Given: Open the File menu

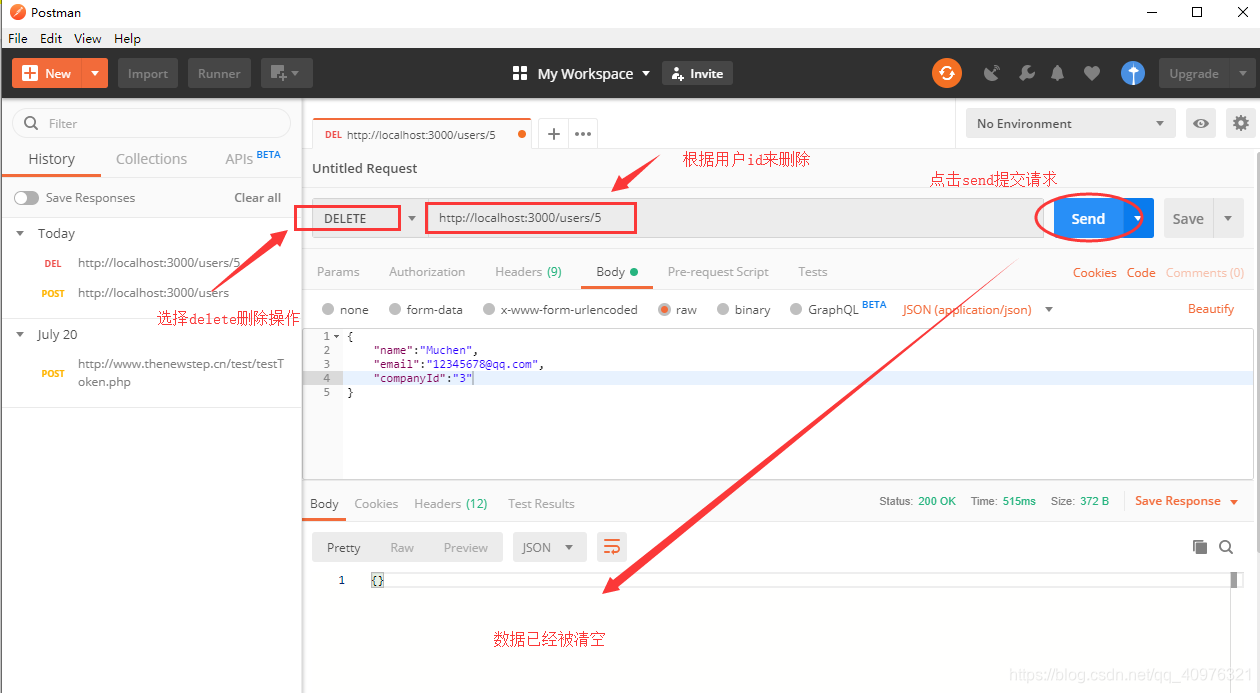Looking at the screenshot, I should pyautogui.click(x=18, y=38).
